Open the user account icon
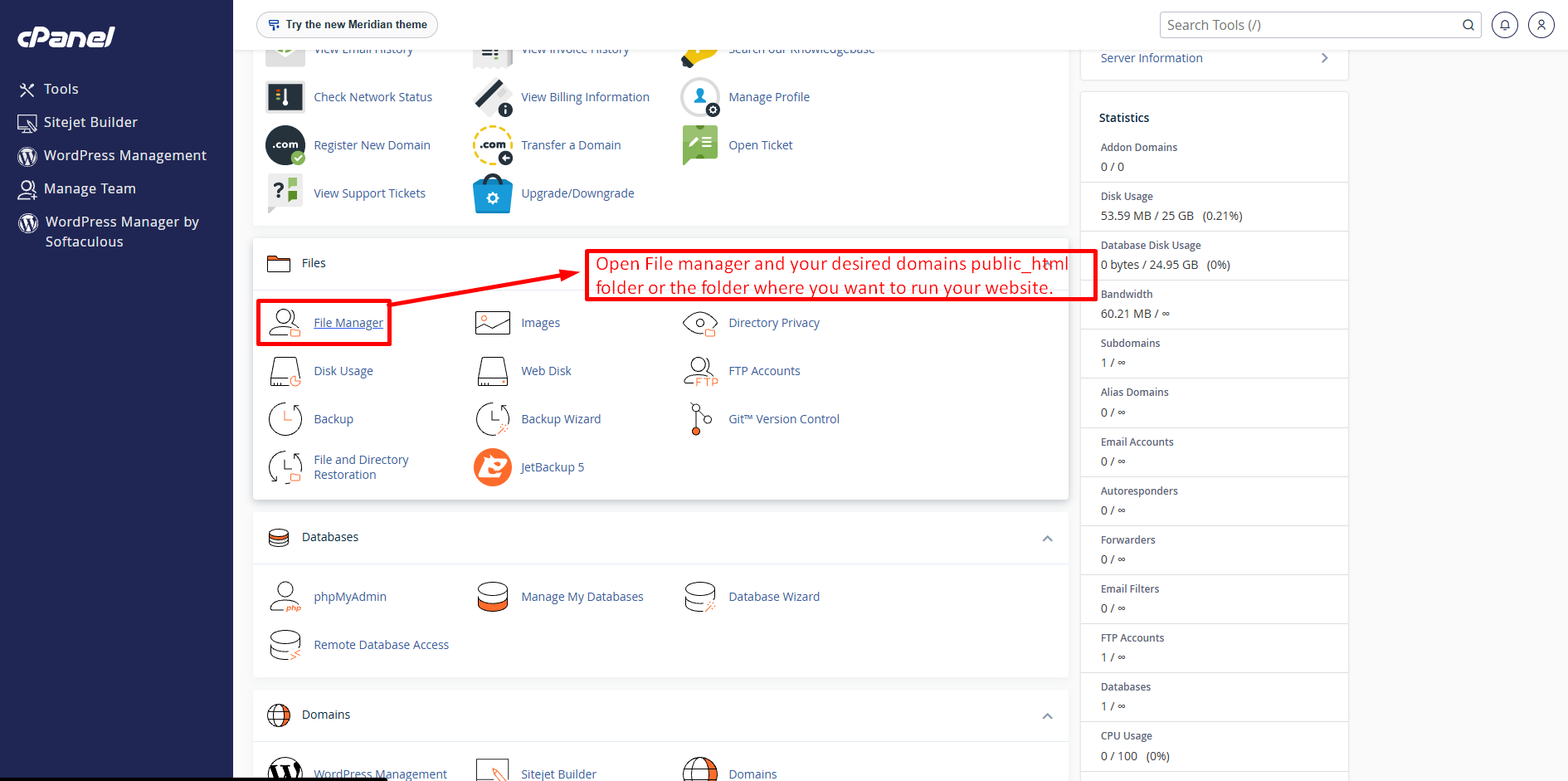Viewport: 1568px width, 781px height. tap(1541, 25)
